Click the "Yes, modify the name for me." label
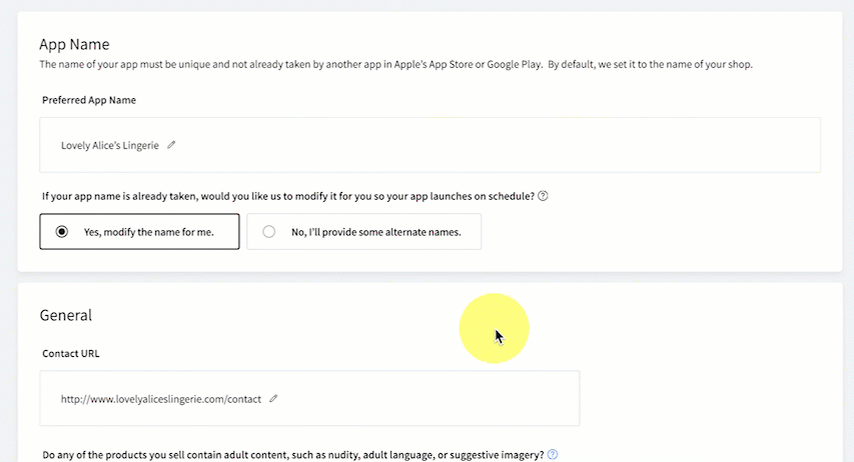Viewport: 854px width, 462px height. pyautogui.click(x=149, y=232)
